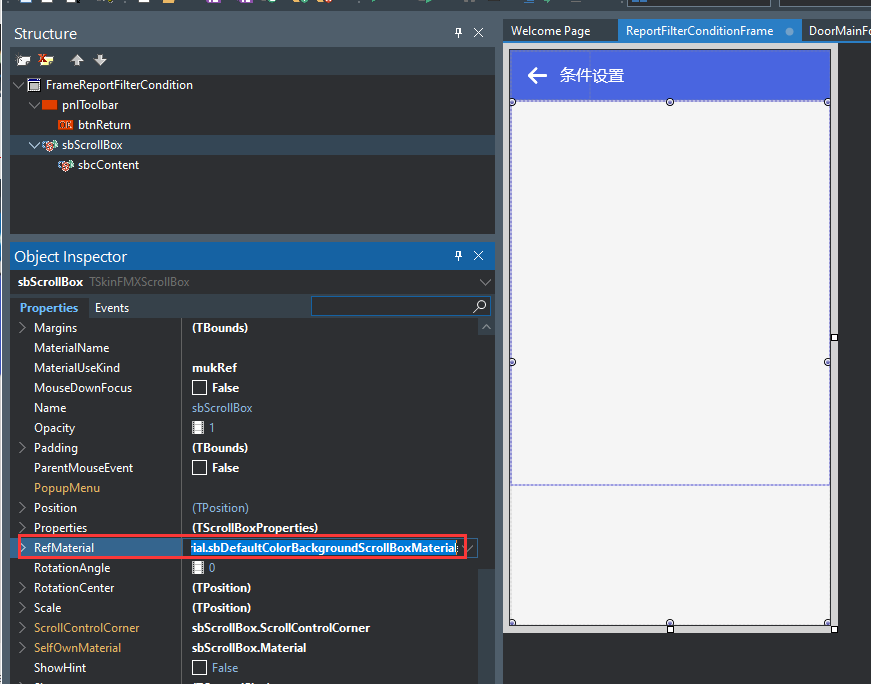Image resolution: width=871 pixels, height=684 pixels.
Task: Click the 条件设置 title in the designer
Action: [592, 76]
